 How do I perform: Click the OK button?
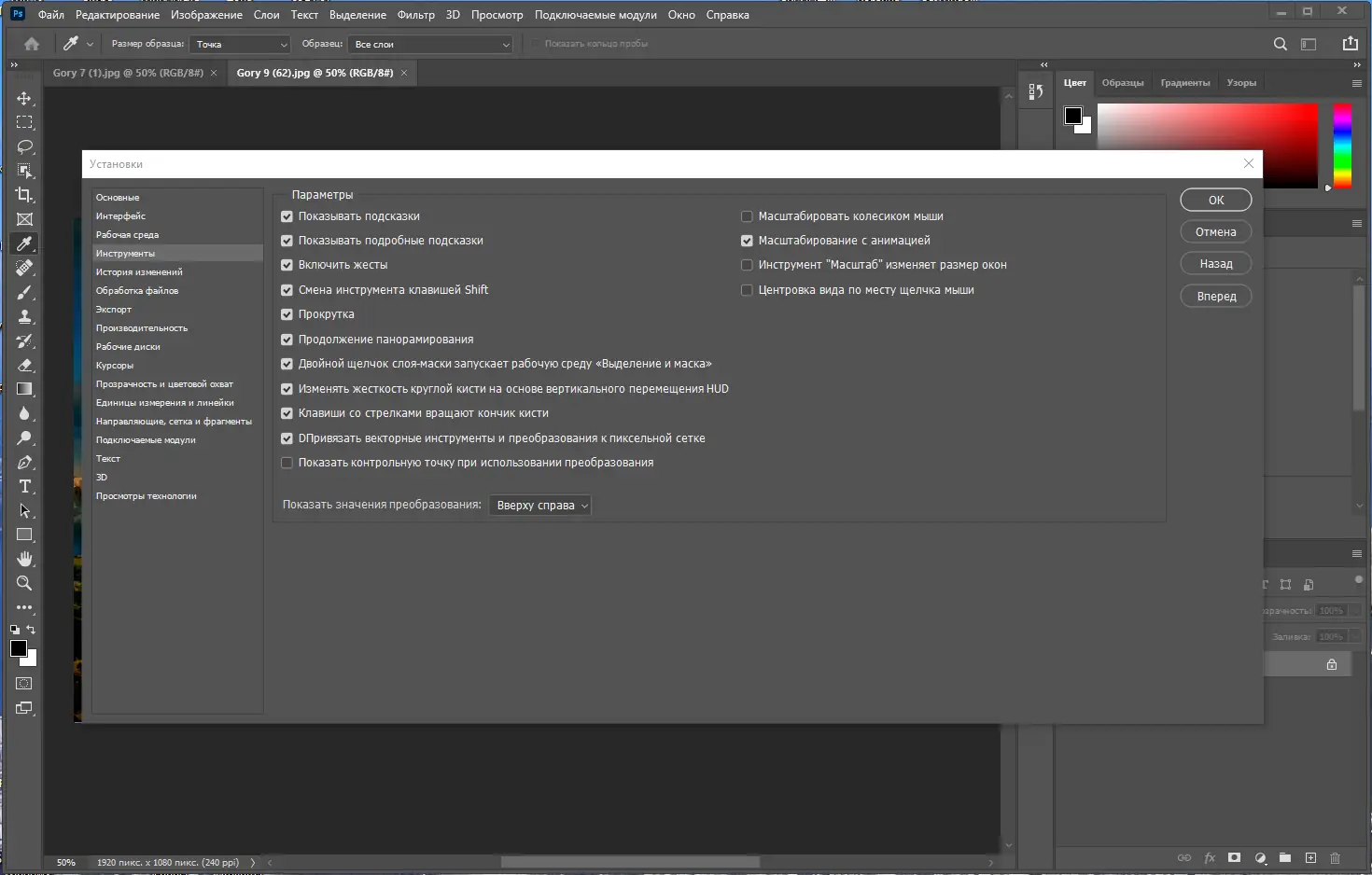click(x=1216, y=200)
